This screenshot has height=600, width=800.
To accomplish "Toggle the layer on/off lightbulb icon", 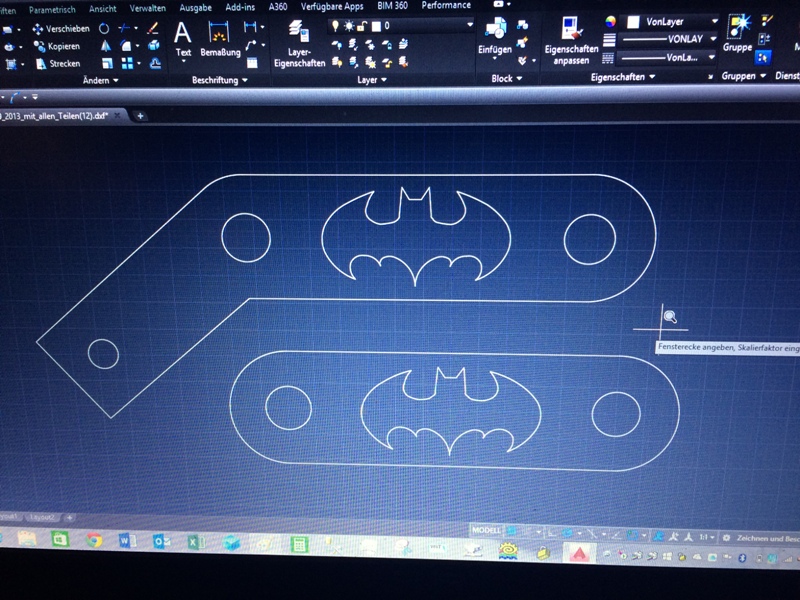I will [337, 25].
